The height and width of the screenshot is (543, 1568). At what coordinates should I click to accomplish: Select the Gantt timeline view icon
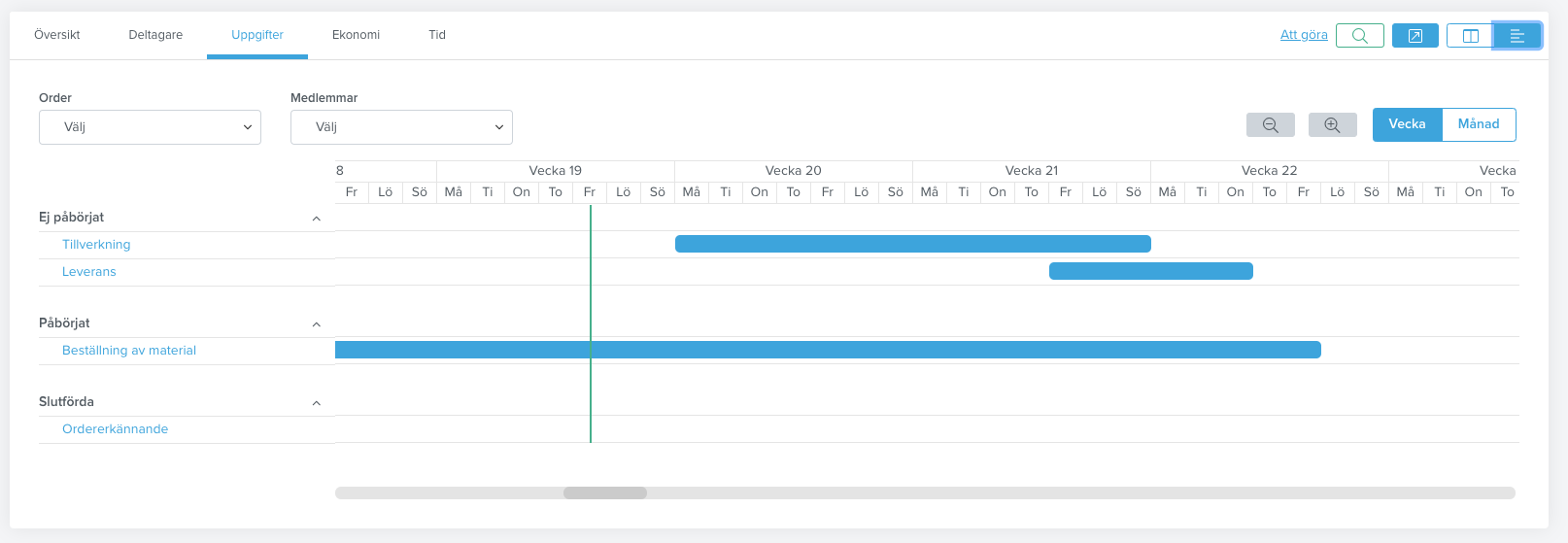[x=1517, y=36]
